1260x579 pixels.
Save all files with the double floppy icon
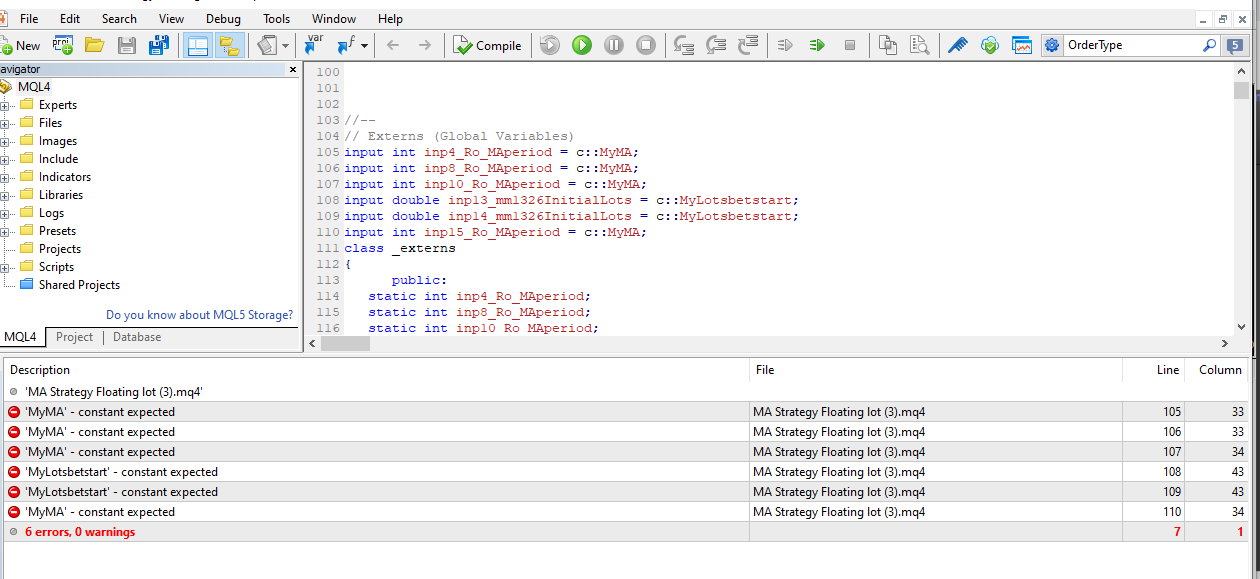159,45
